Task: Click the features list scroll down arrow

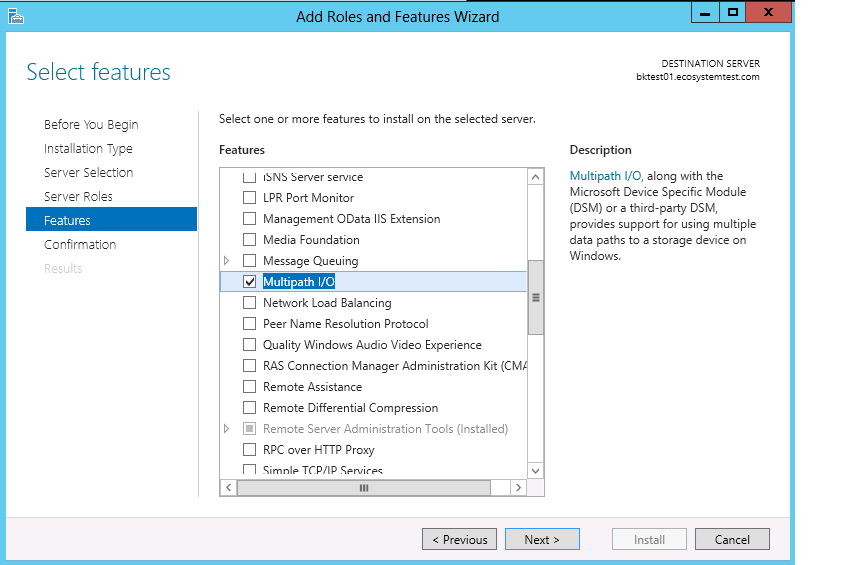Action: tap(536, 470)
